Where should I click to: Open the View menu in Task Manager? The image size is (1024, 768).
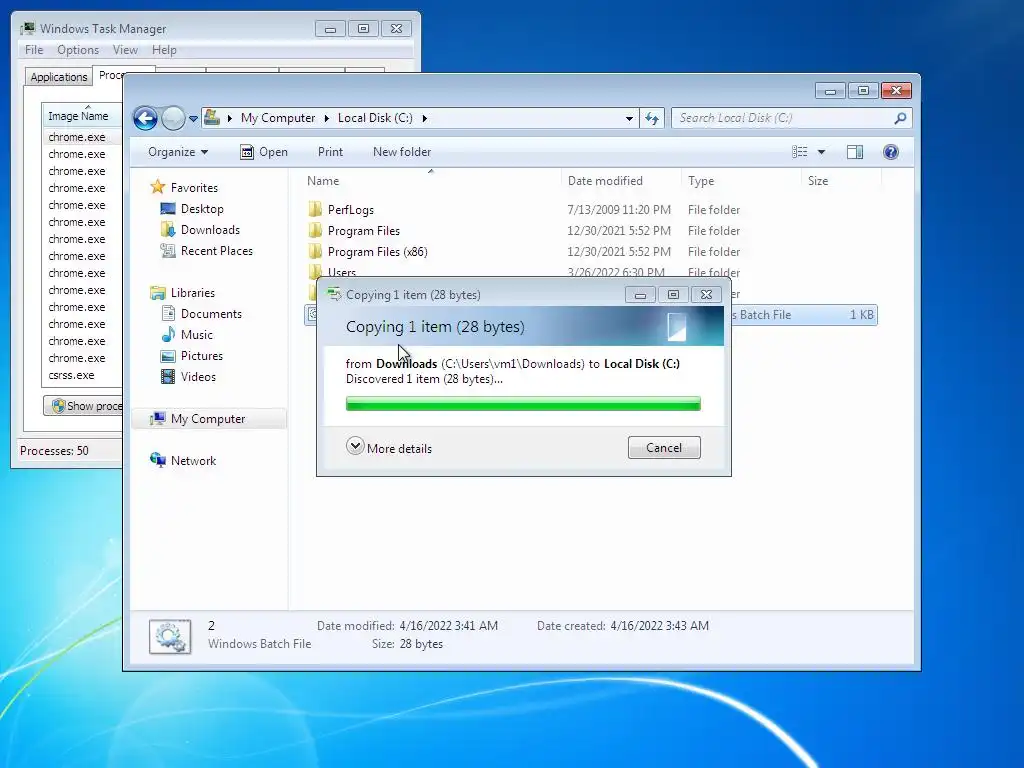pos(125,50)
